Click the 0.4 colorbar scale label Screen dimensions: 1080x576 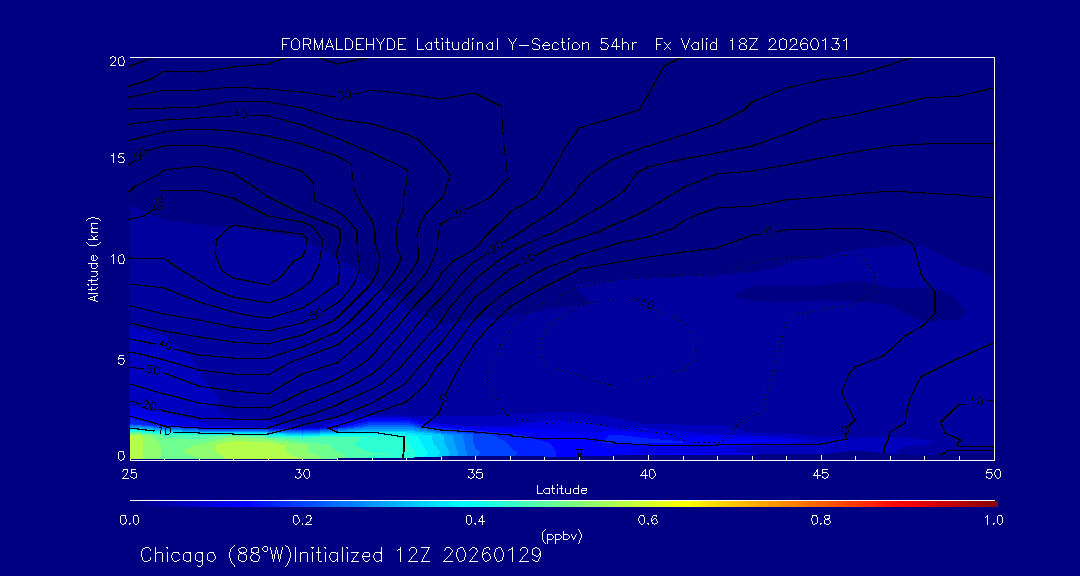pos(475,520)
